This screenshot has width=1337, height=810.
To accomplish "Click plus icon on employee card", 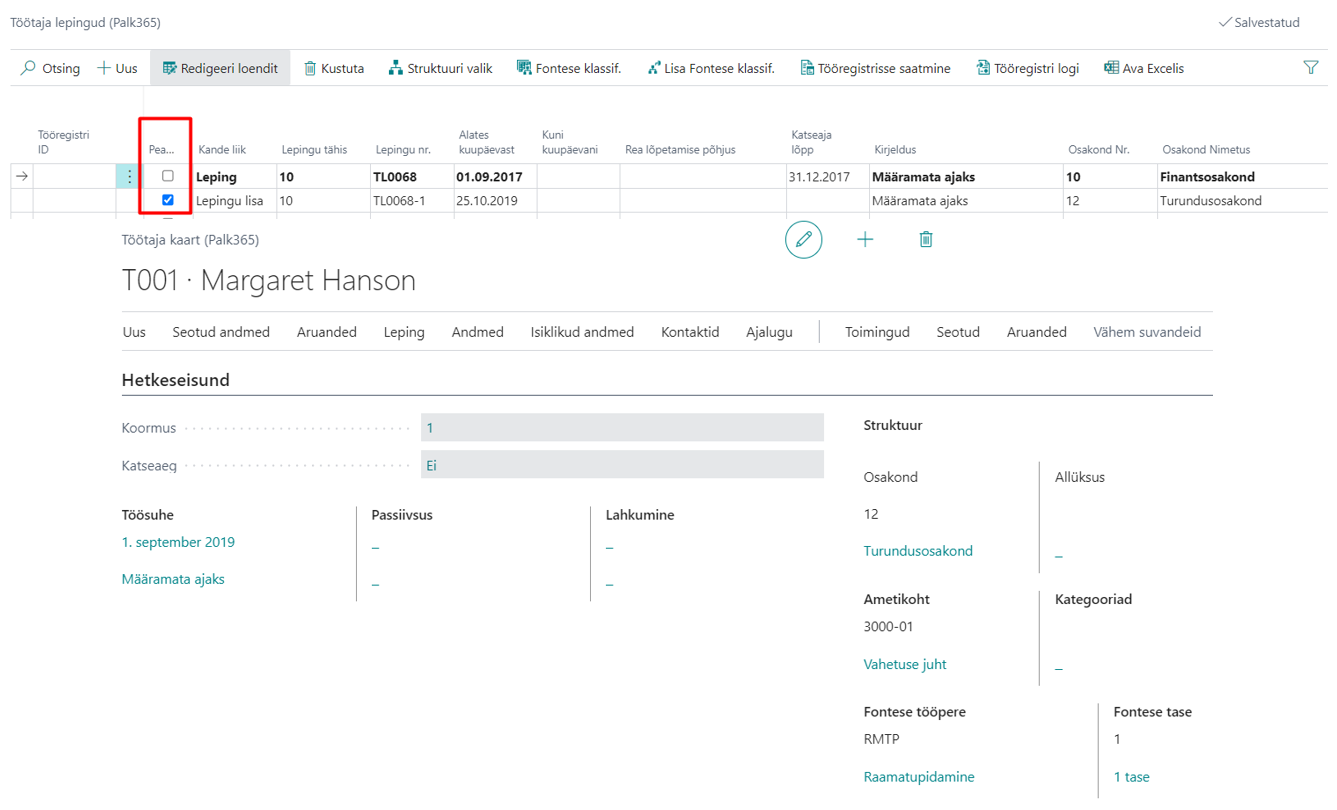I will [x=865, y=239].
